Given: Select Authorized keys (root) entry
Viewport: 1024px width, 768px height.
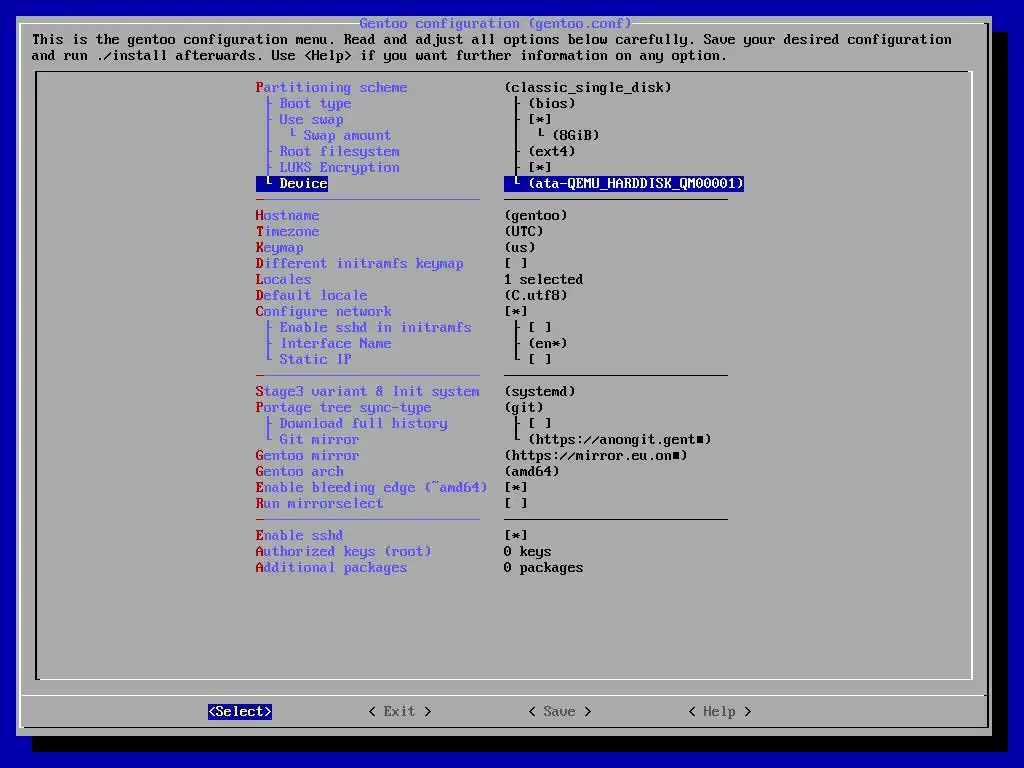Looking at the screenshot, I should (x=344, y=551).
